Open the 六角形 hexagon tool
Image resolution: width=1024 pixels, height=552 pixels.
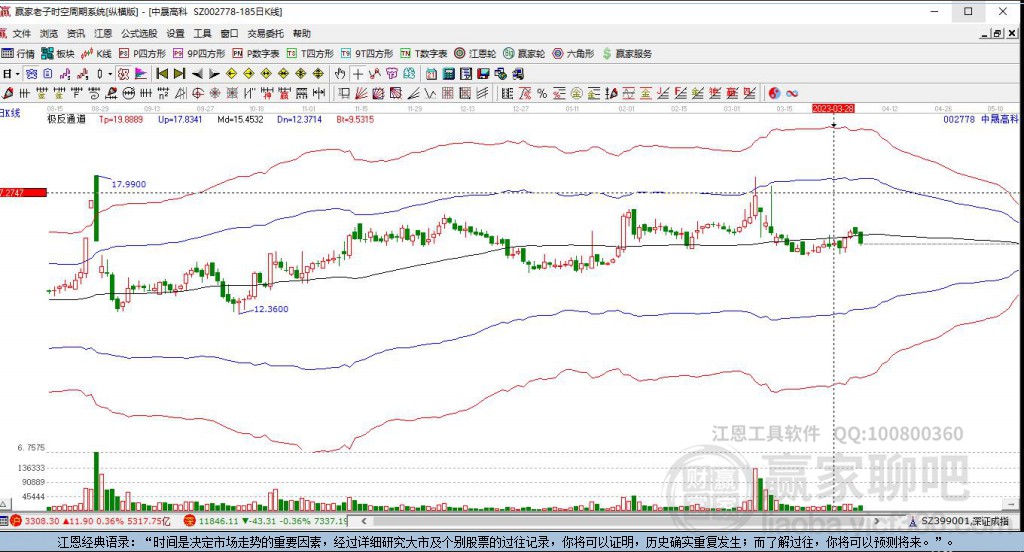click(x=573, y=54)
